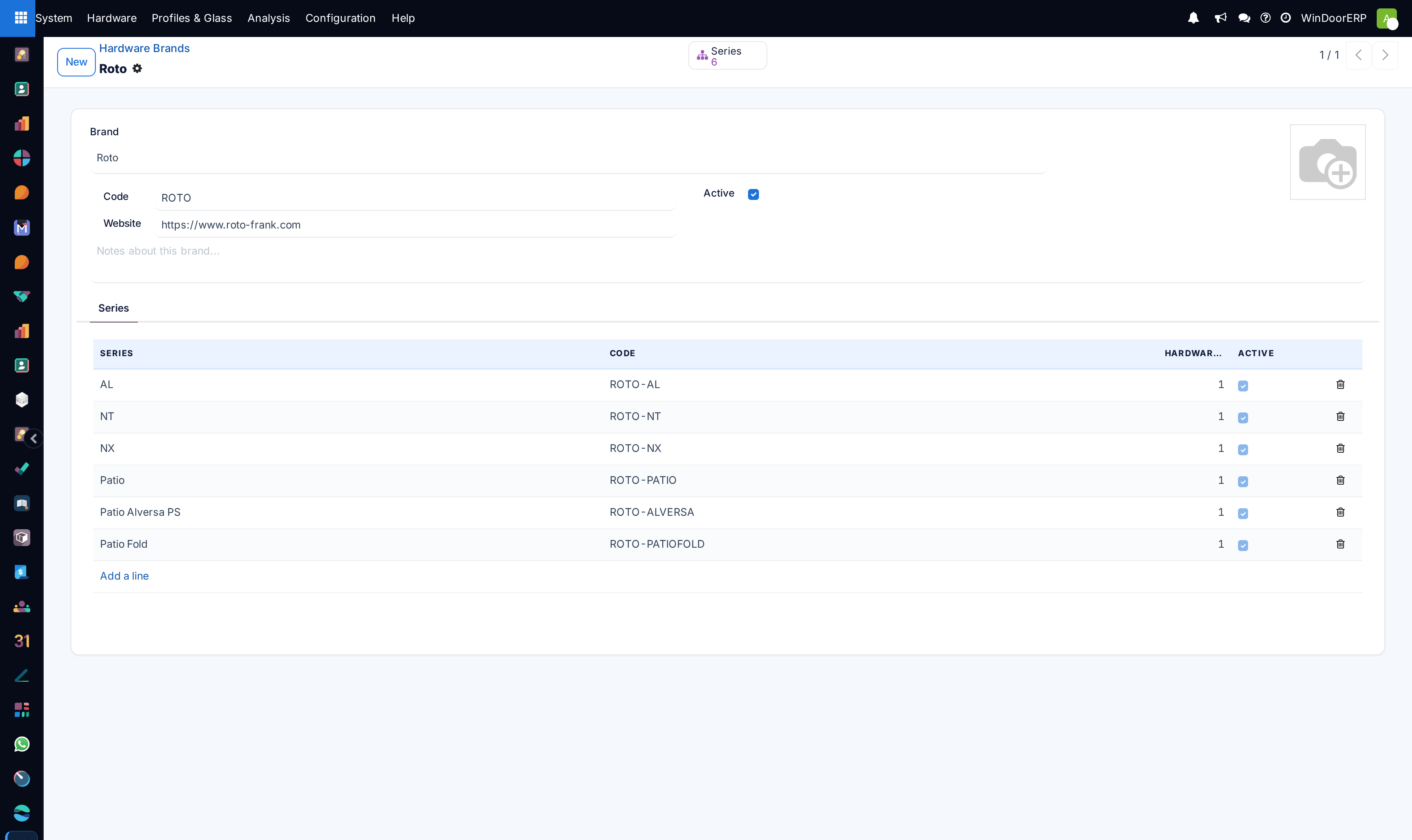The height and width of the screenshot is (840, 1412).
Task: Open the blue M app in sidebar
Action: coord(21,228)
